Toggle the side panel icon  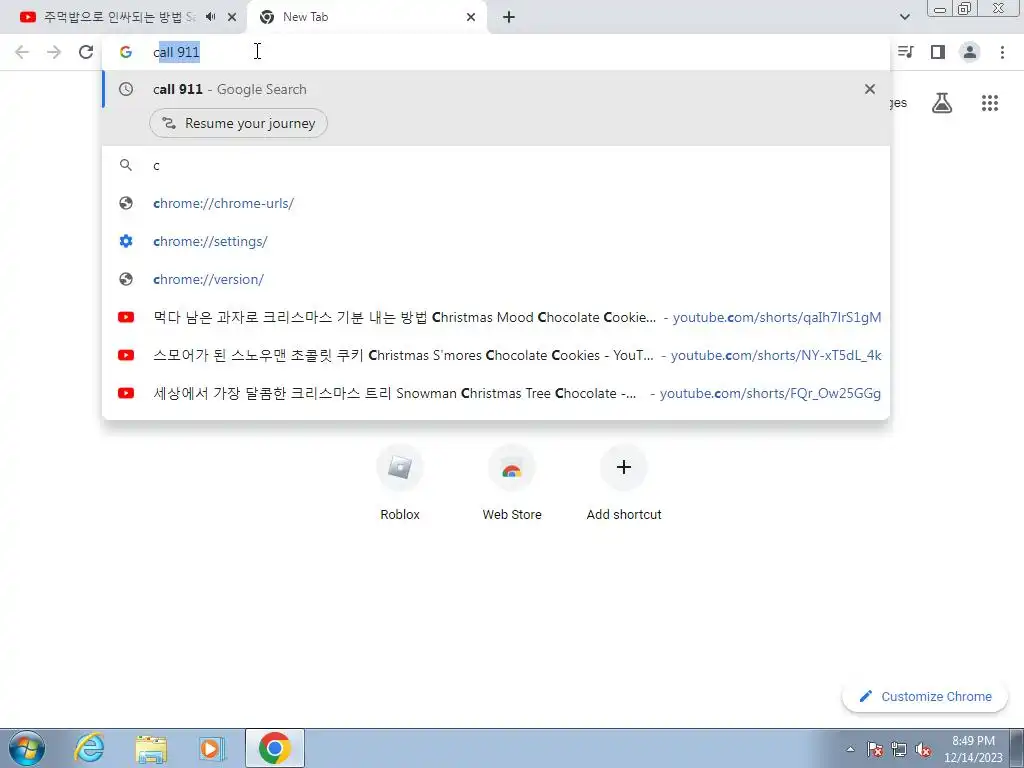pos(938,52)
